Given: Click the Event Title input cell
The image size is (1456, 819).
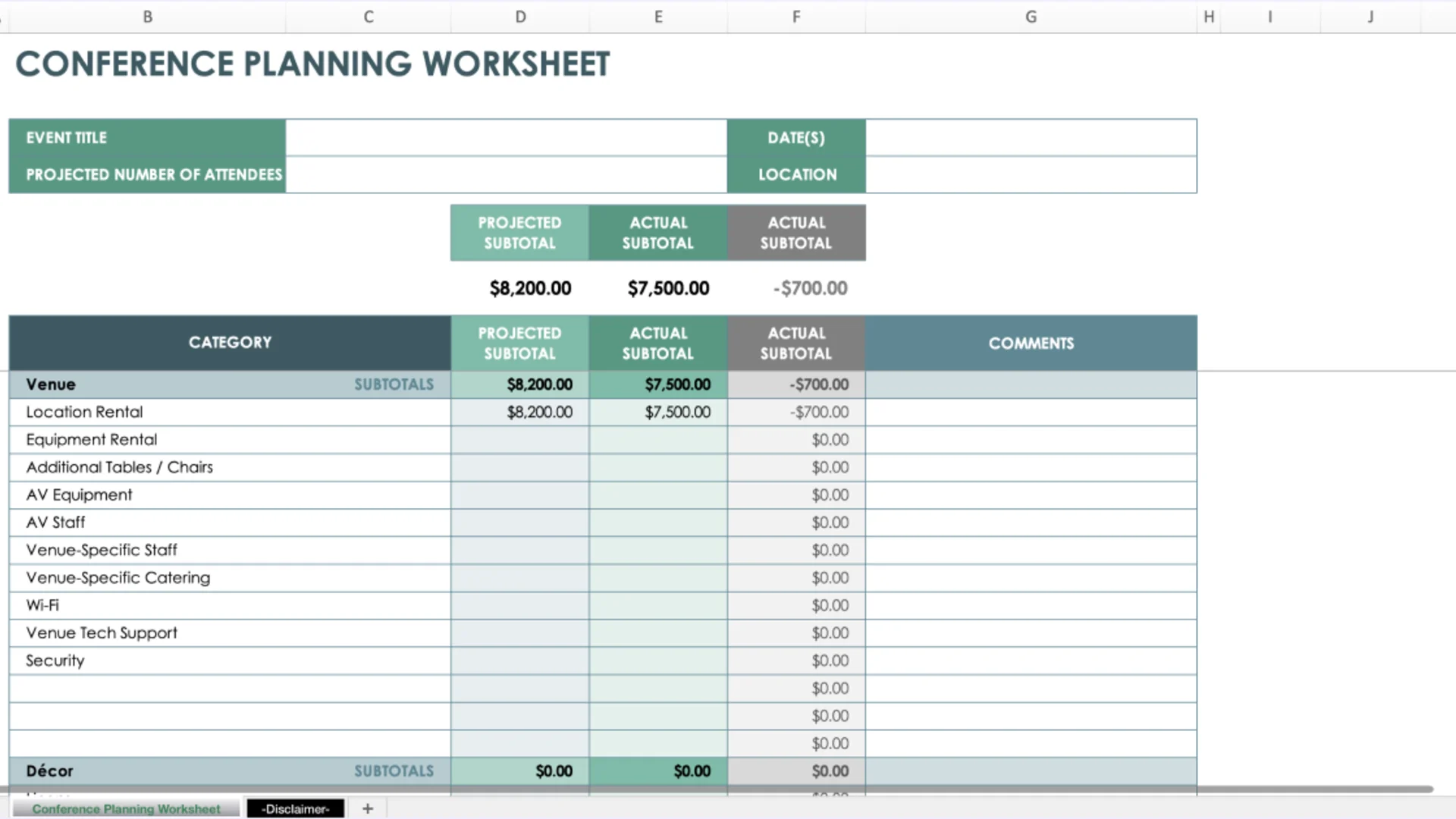Looking at the screenshot, I should (507, 137).
